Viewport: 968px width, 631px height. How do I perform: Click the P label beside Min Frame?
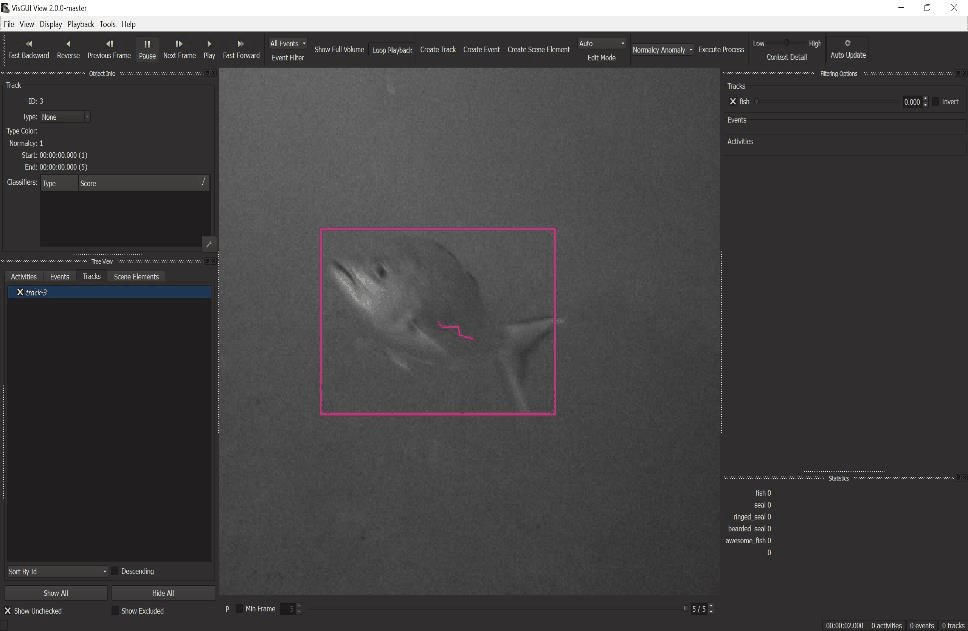point(227,609)
